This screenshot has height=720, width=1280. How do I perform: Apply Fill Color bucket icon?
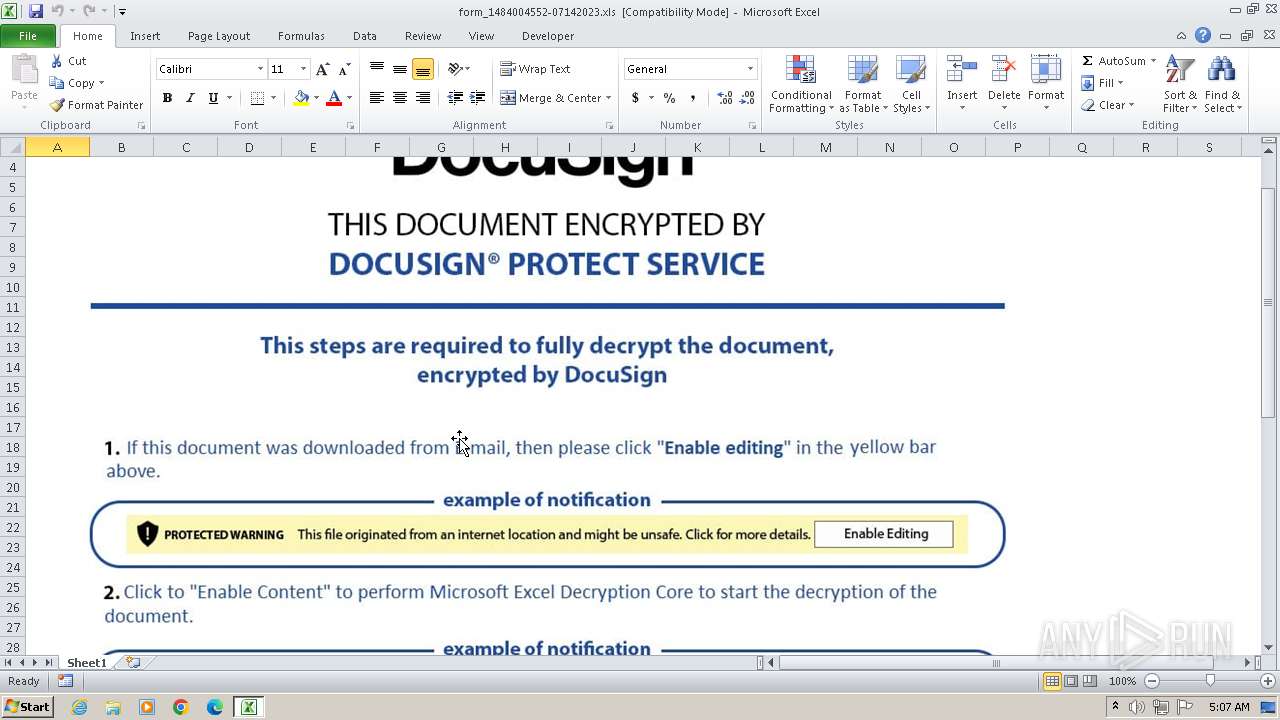(x=301, y=98)
